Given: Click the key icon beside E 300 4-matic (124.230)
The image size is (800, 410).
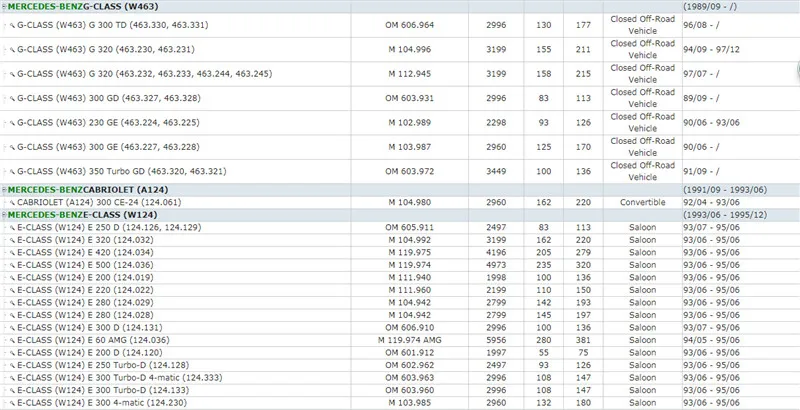Looking at the screenshot, I should pos(12,402).
